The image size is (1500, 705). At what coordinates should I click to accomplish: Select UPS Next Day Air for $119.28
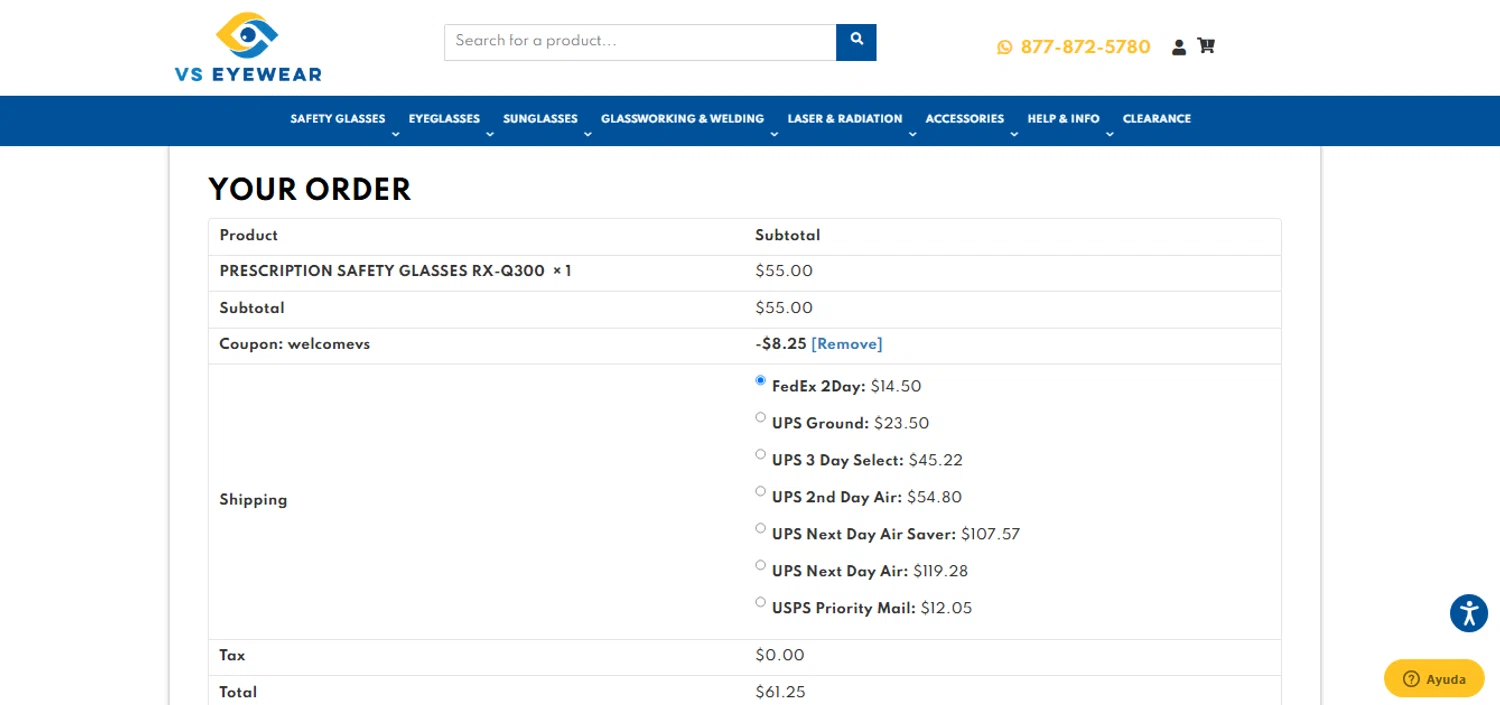tap(761, 566)
